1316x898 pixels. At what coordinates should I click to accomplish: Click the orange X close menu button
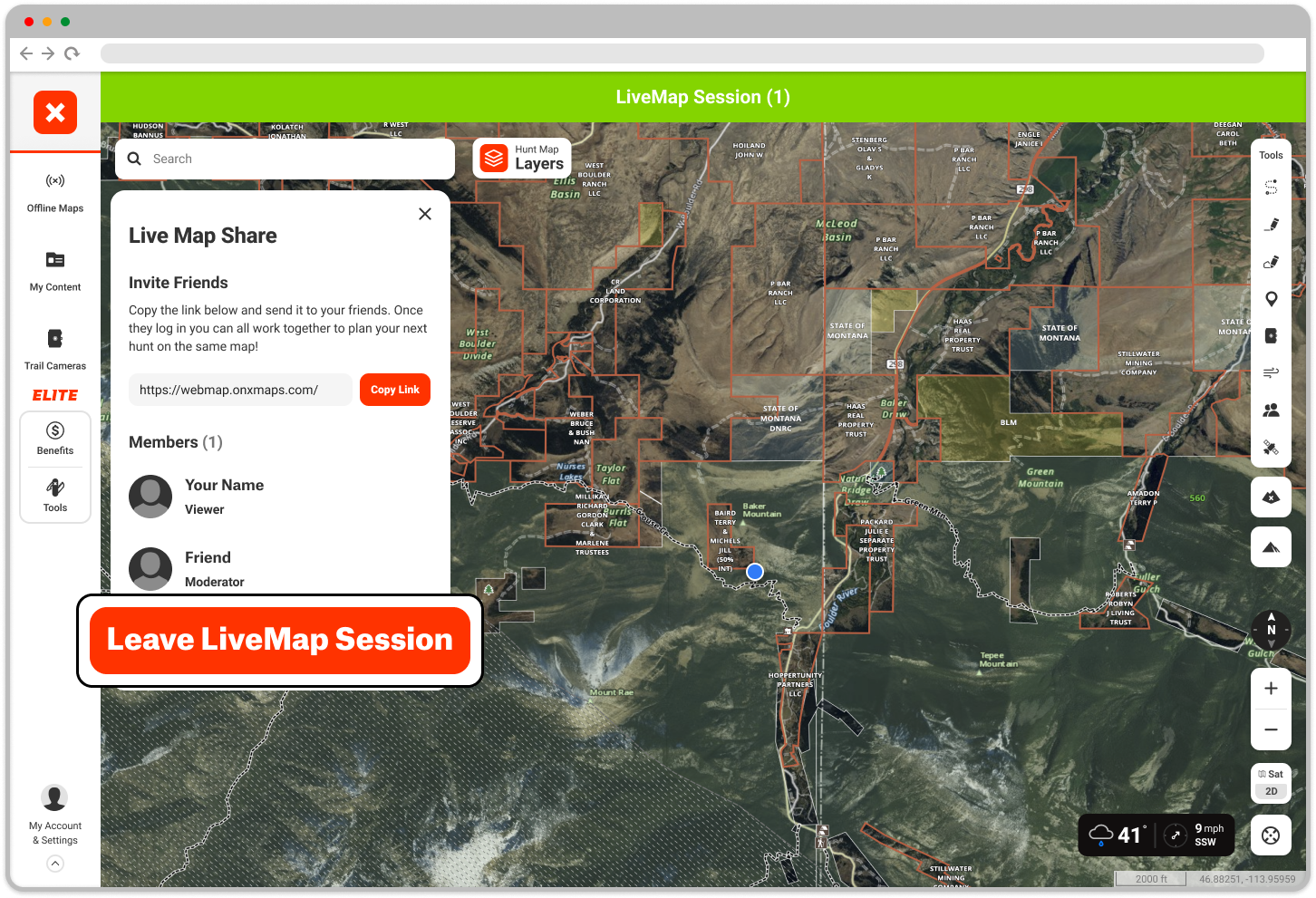[x=55, y=112]
